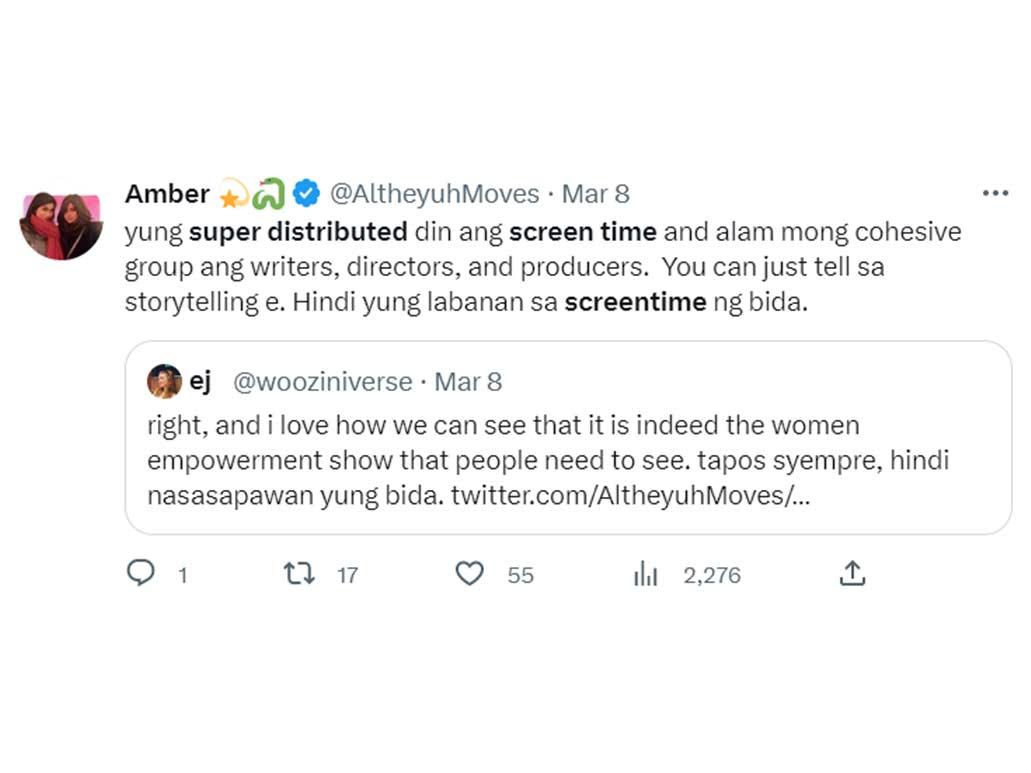Open the @AltheyuhMoves handle link

(x=435, y=193)
